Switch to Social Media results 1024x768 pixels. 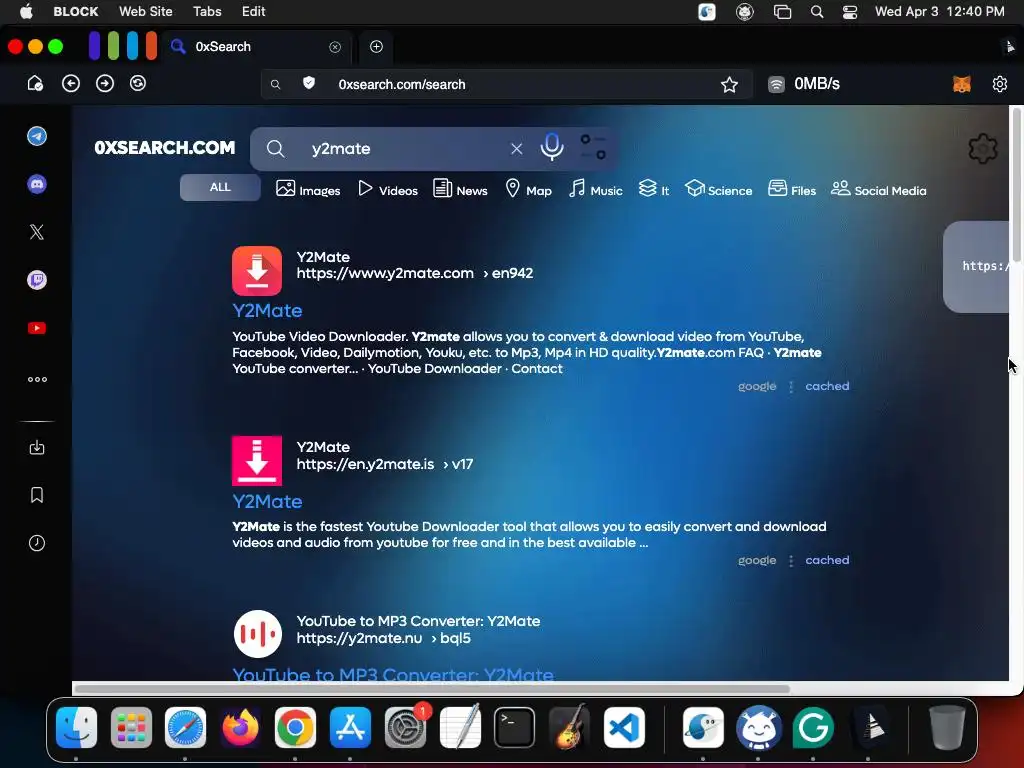(x=878, y=189)
